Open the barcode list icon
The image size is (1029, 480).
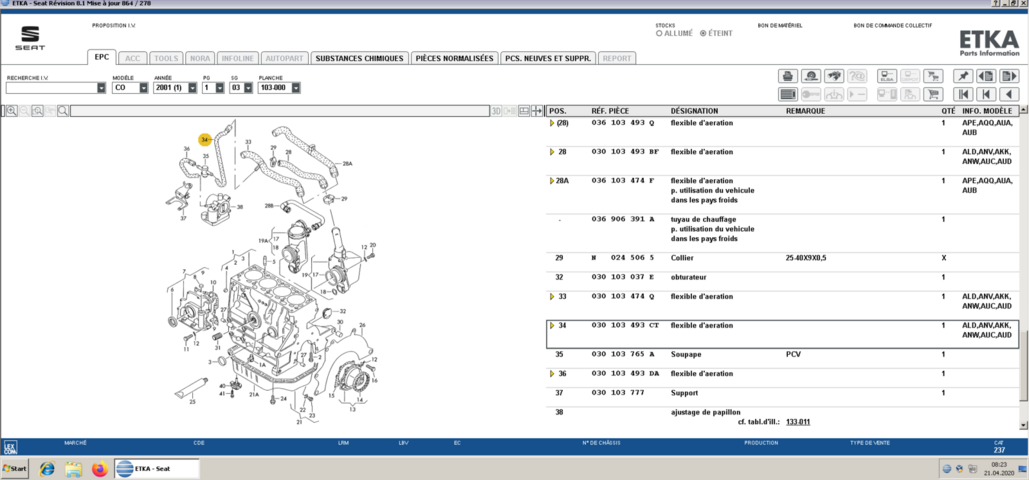pos(788,95)
